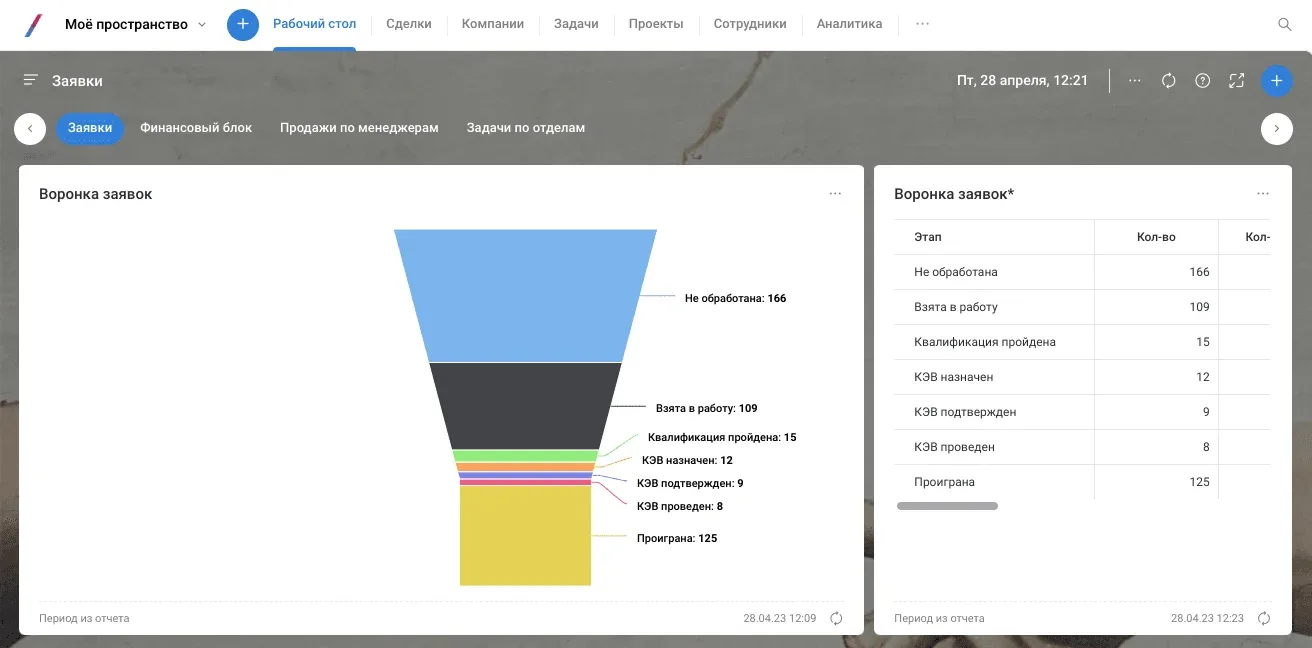Image resolution: width=1312 pixels, height=648 pixels.
Task: Click the dark Взята в работу funnel segment
Action: 525,405
